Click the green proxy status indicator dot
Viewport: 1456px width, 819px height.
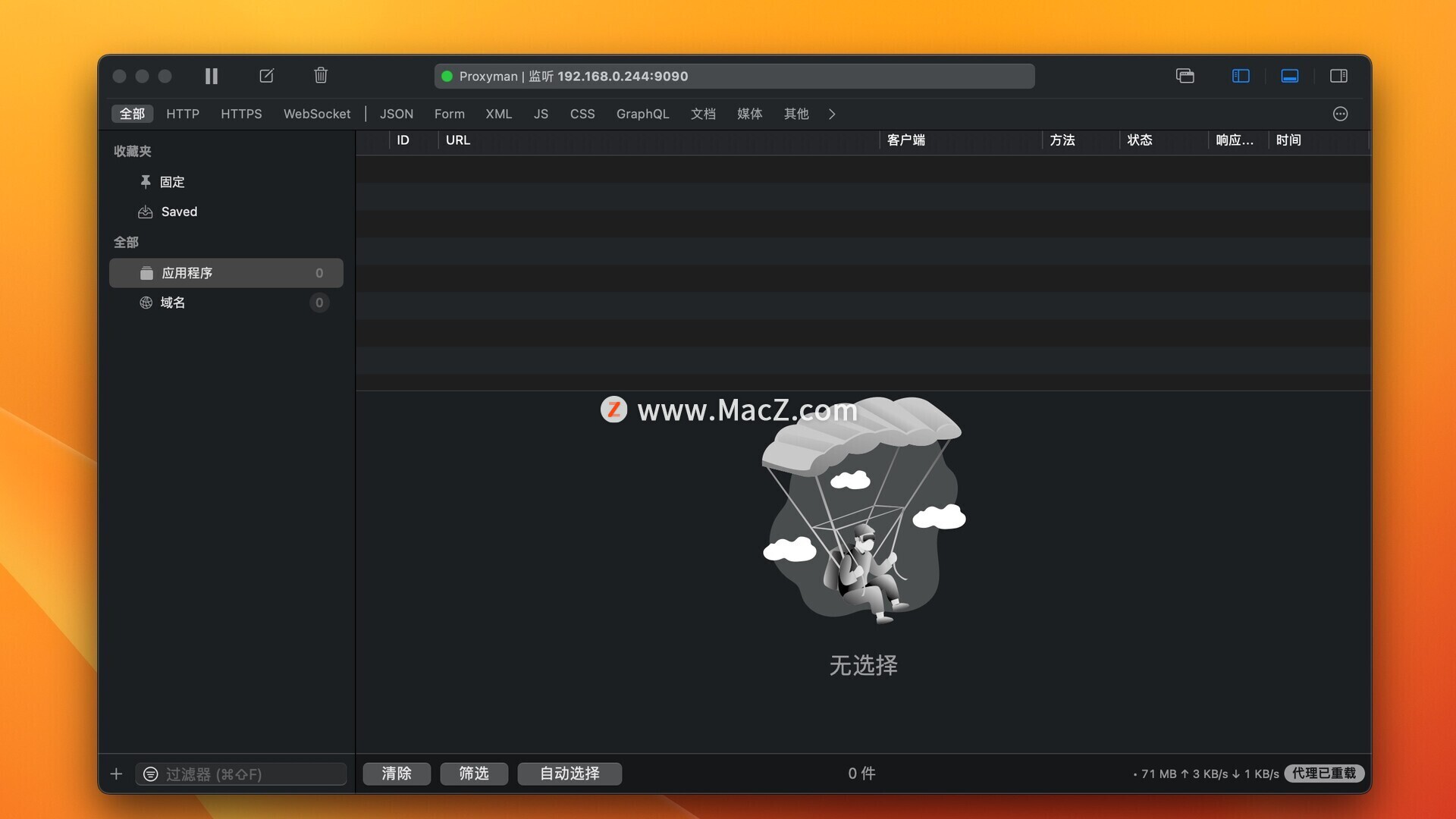447,77
